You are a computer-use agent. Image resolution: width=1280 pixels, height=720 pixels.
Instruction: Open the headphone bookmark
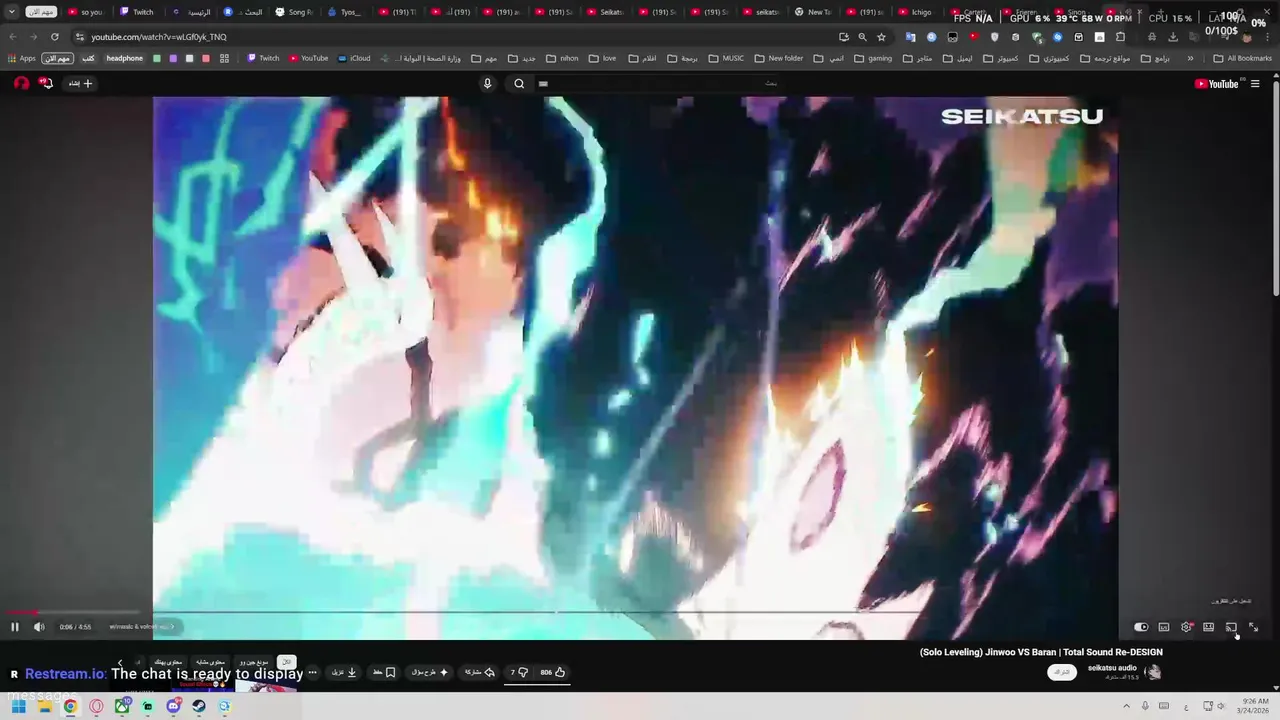point(124,58)
